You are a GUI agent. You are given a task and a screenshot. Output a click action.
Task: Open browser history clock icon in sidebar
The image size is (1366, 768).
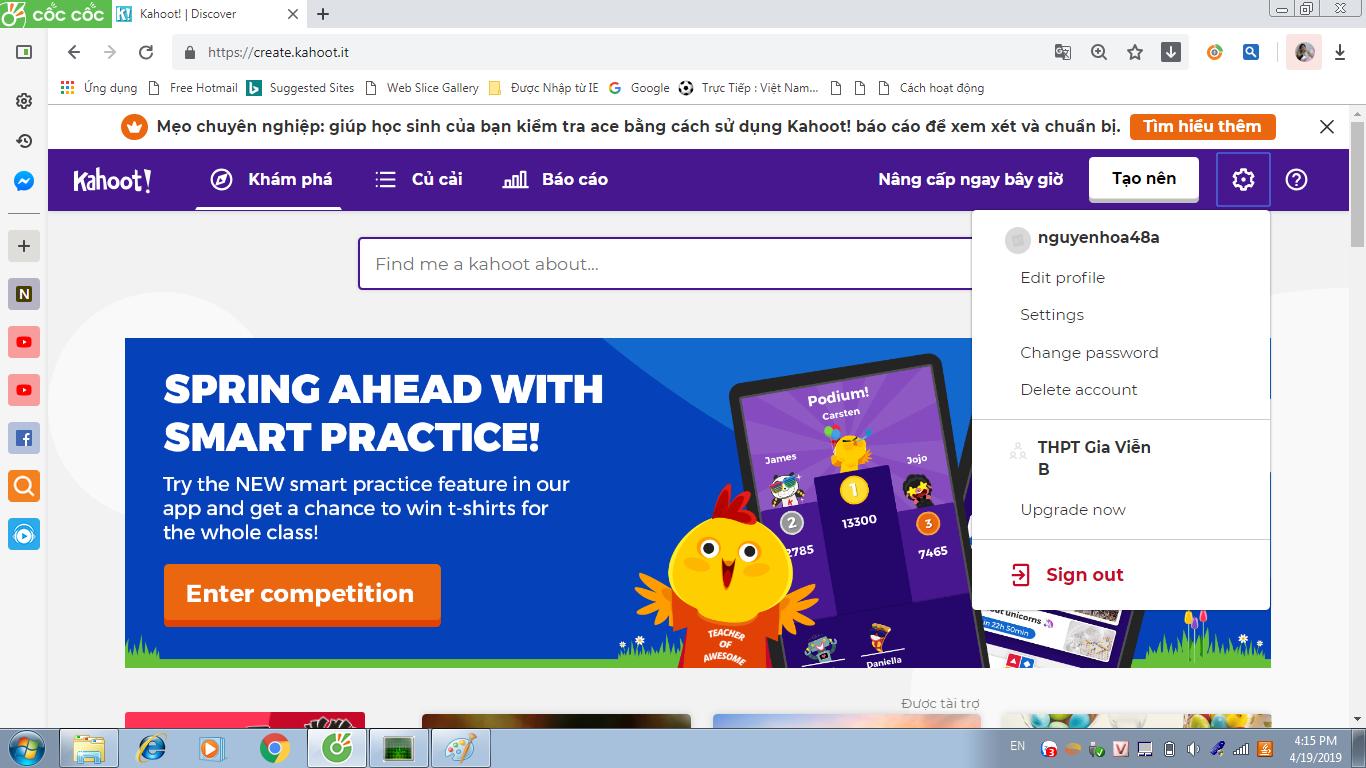pyautogui.click(x=24, y=141)
